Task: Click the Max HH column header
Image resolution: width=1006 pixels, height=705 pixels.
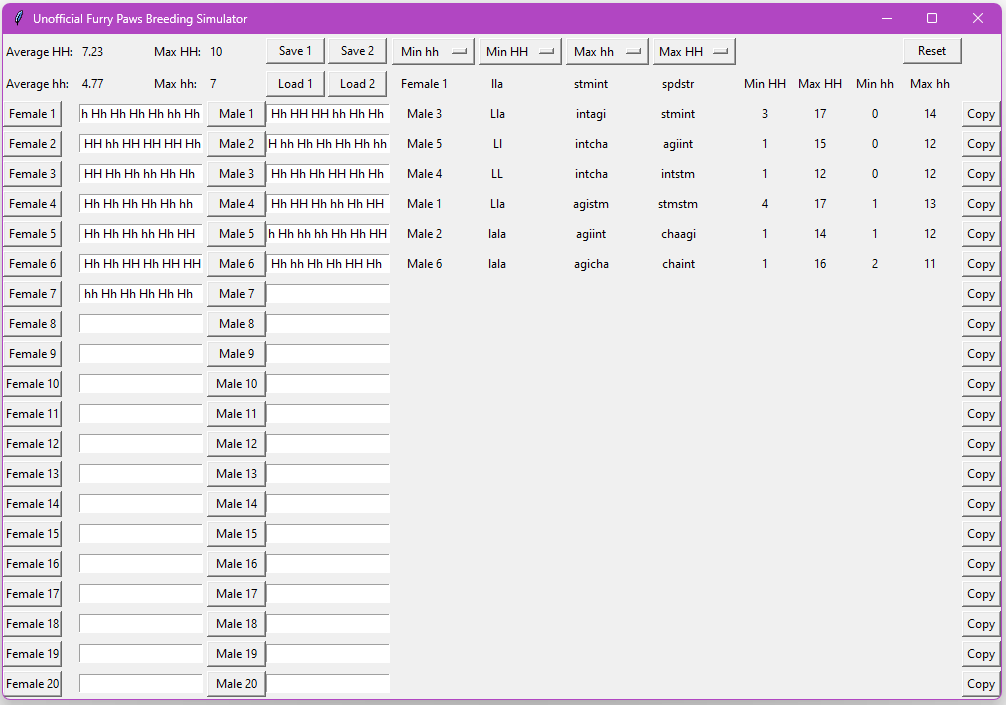Action: coord(820,83)
